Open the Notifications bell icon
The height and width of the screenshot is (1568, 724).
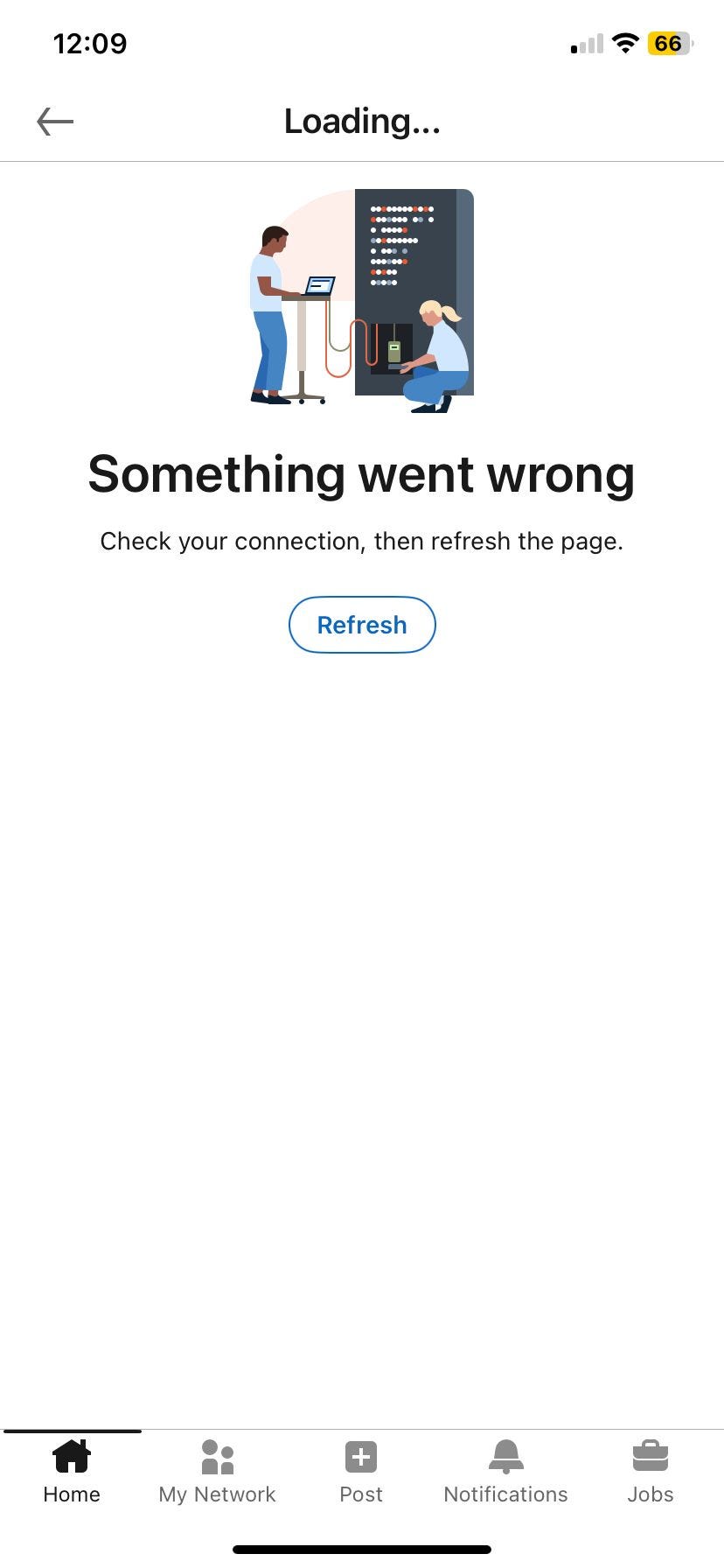(505, 1457)
